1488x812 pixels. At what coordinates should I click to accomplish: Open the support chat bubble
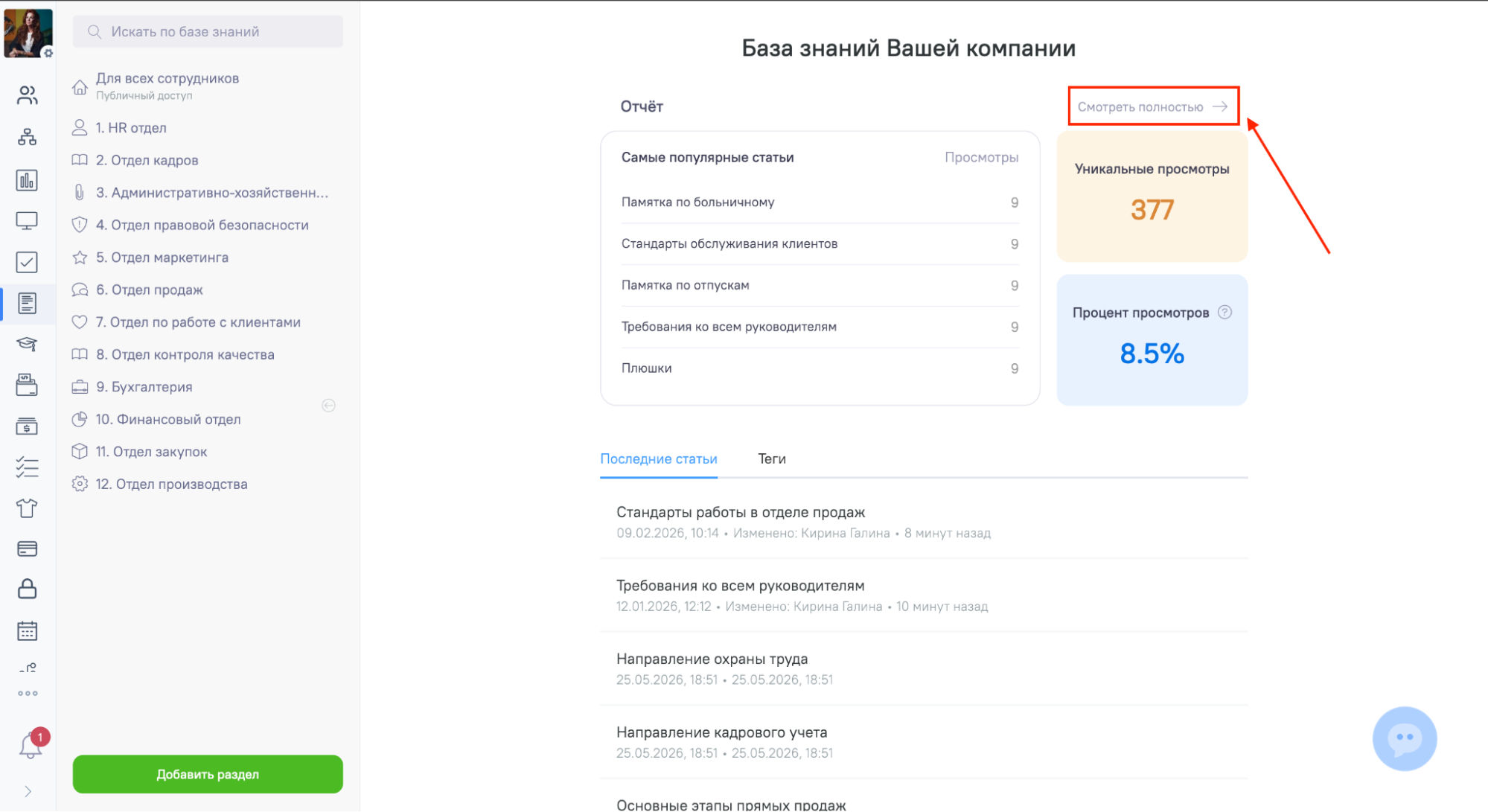1405,738
